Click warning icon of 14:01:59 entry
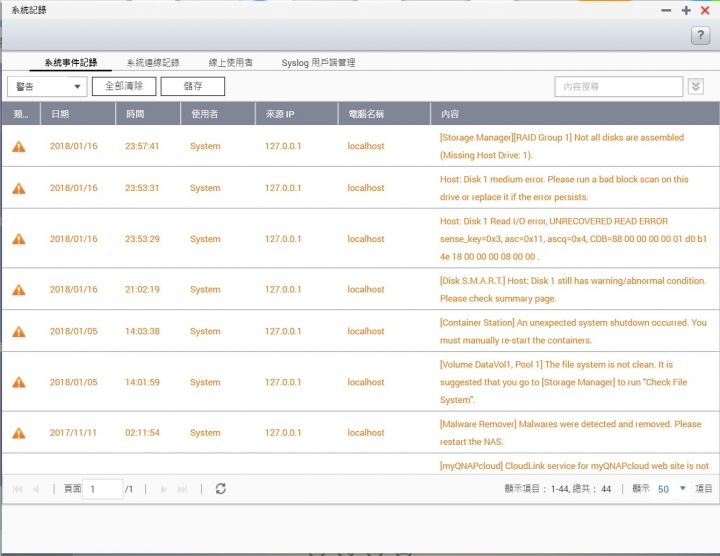The image size is (720, 556). pyautogui.click(x=18, y=382)
